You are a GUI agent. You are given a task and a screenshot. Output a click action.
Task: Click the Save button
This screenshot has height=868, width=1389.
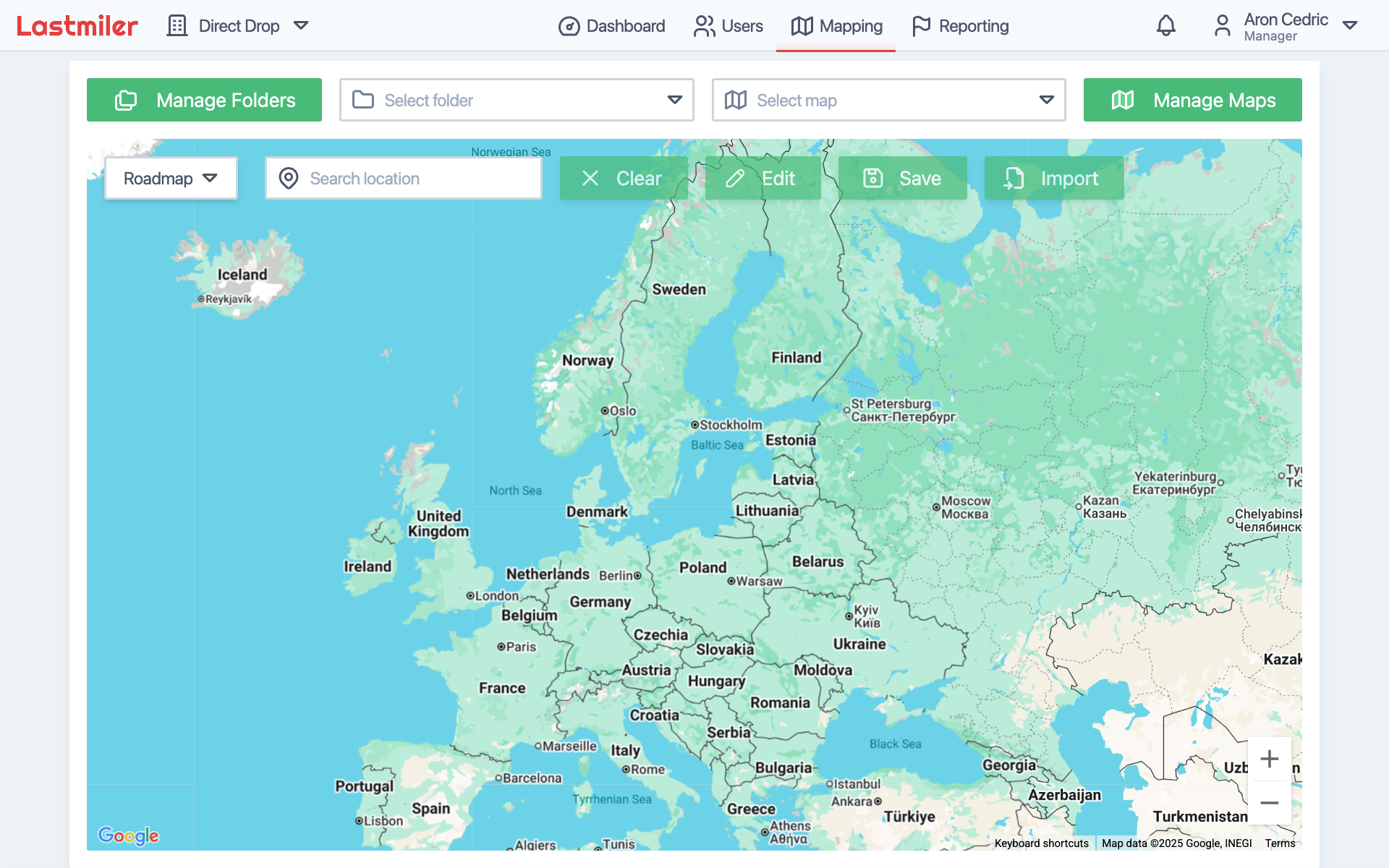(902, 178)
